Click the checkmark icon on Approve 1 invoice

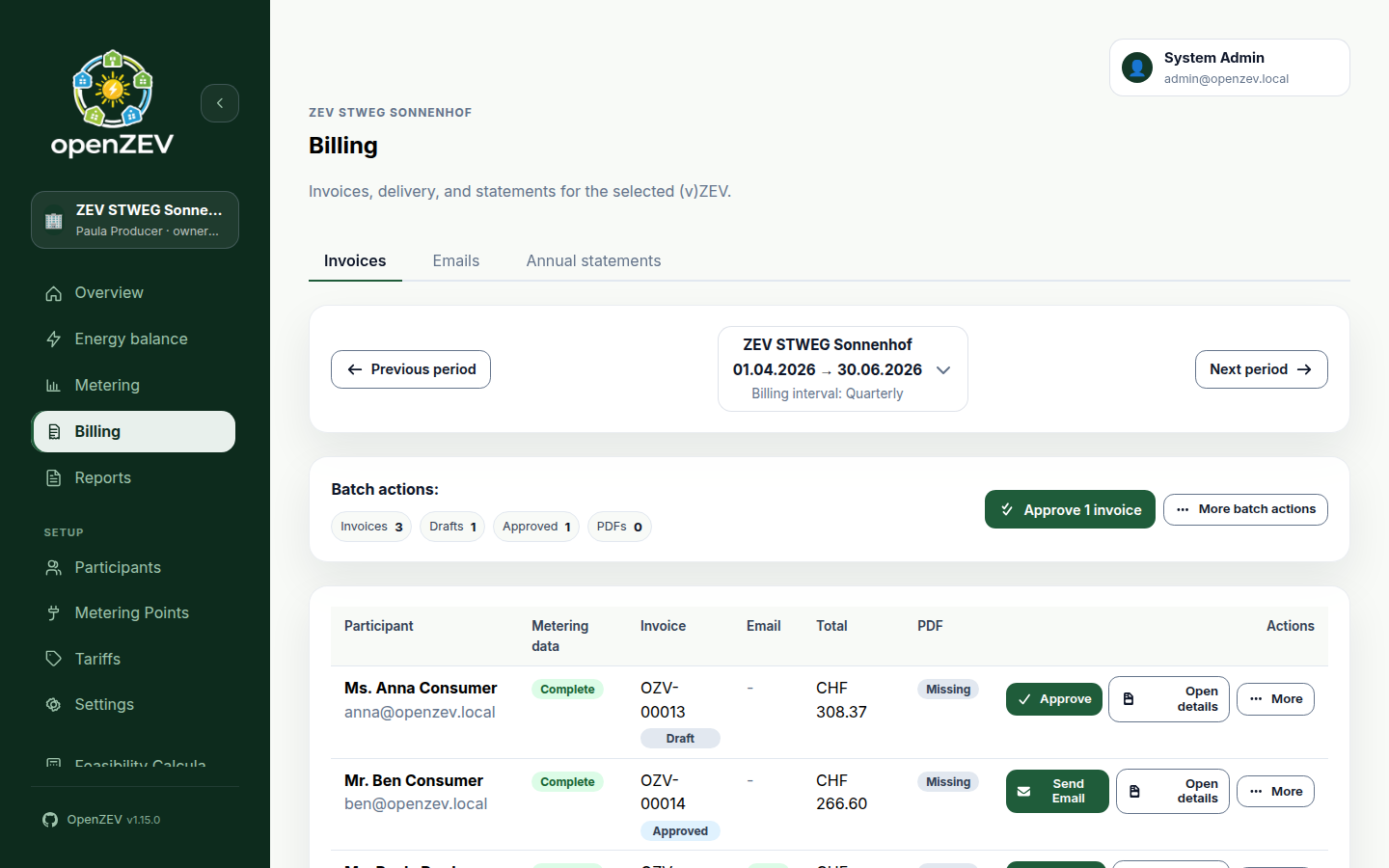point(1007,509)
